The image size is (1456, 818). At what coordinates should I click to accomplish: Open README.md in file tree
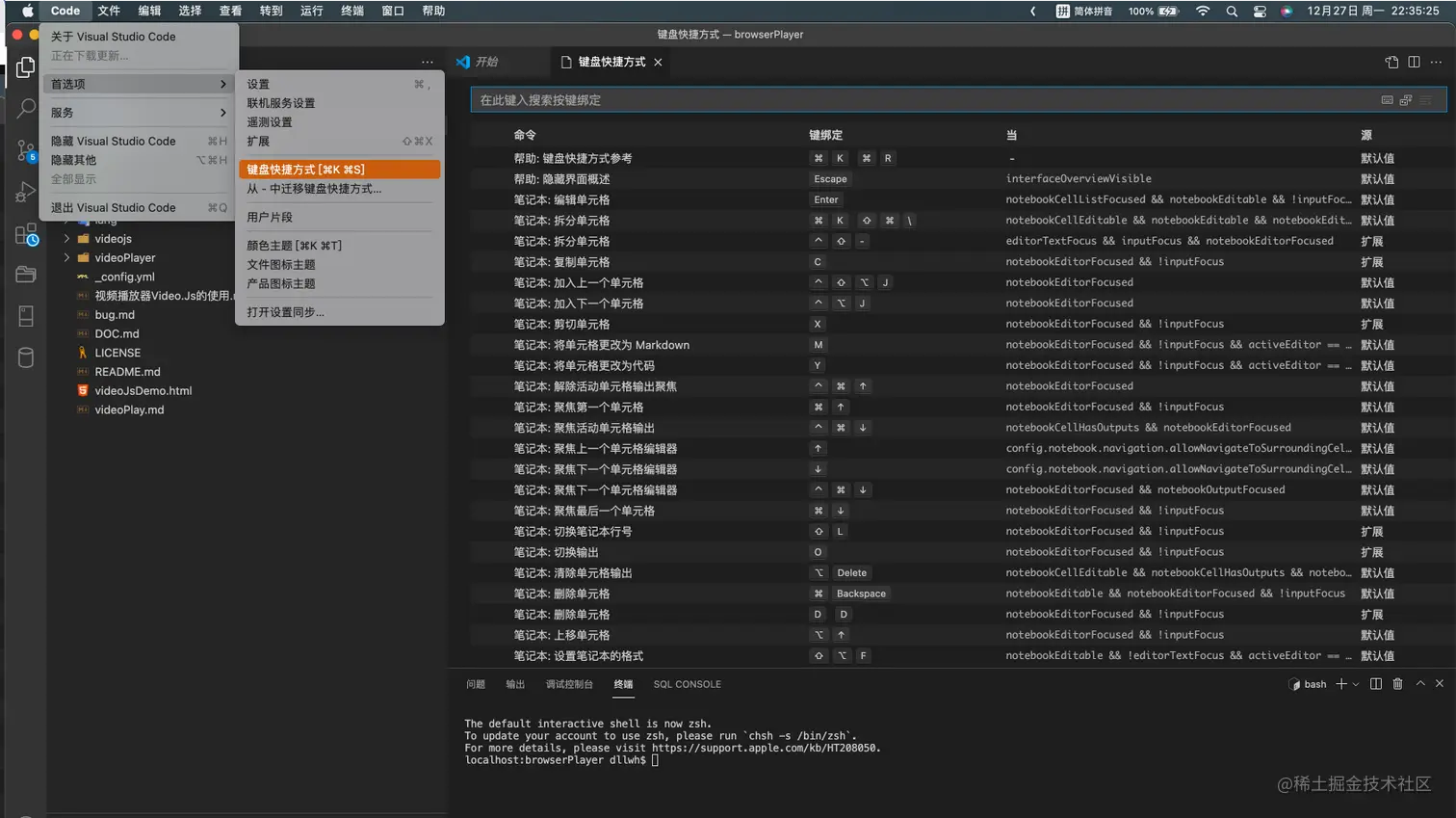pos(127,372)
